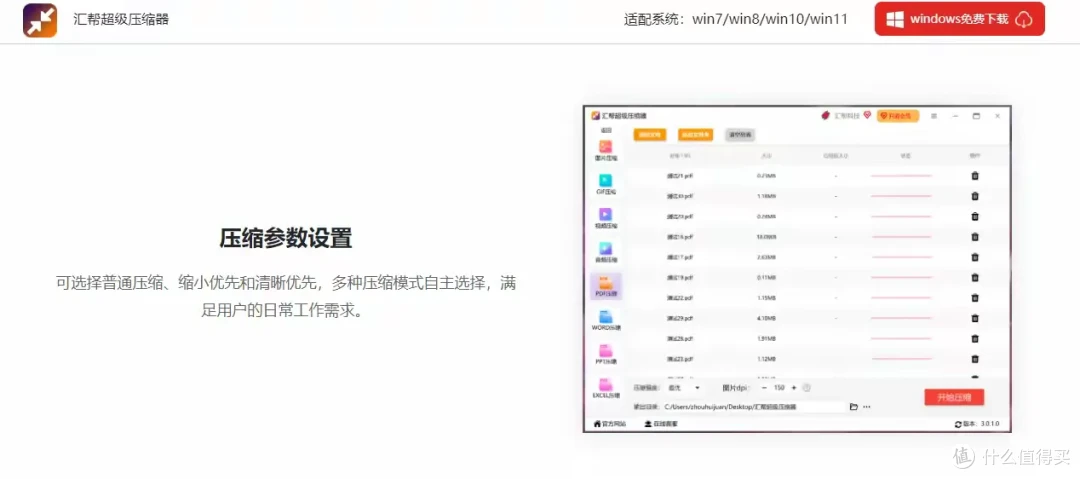Click the 适配系统 win7/win8/win10/win11 text

pos(736,19)
